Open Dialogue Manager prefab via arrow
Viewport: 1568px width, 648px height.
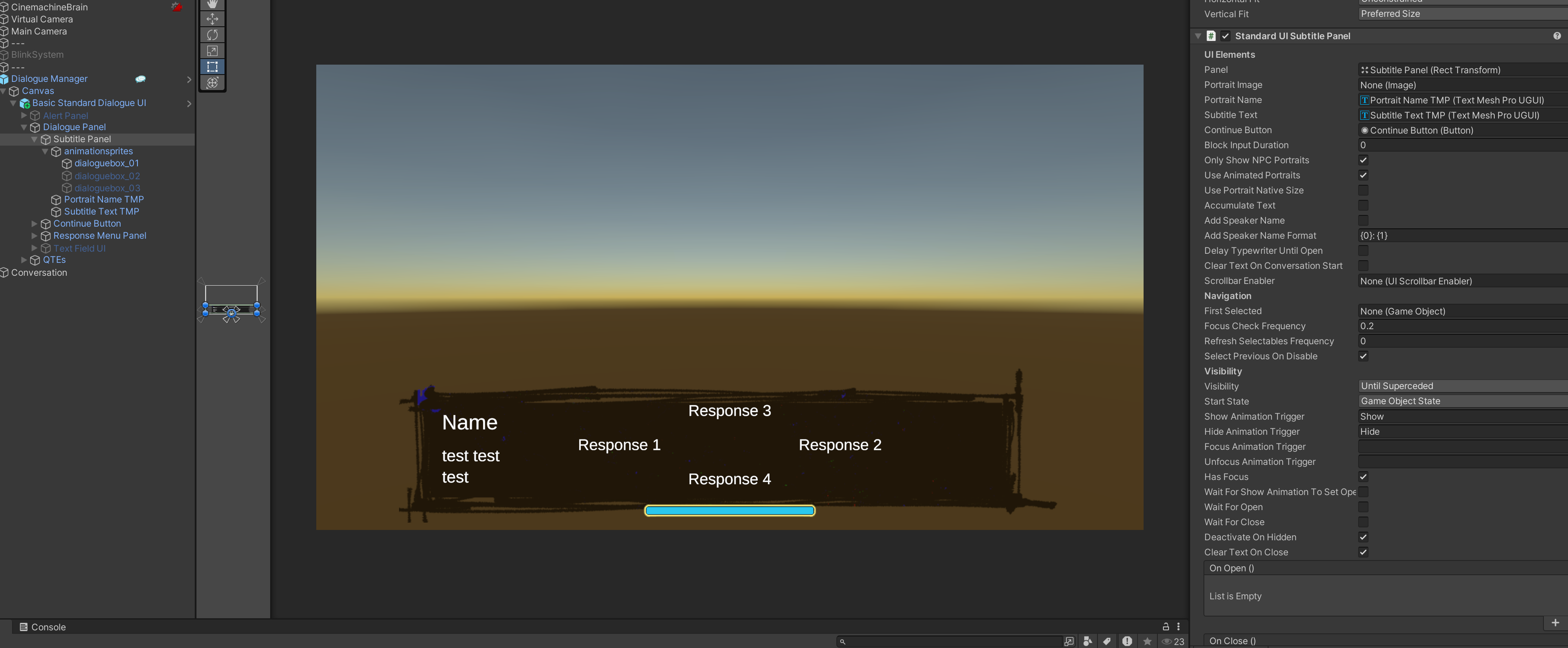point(189,79)
